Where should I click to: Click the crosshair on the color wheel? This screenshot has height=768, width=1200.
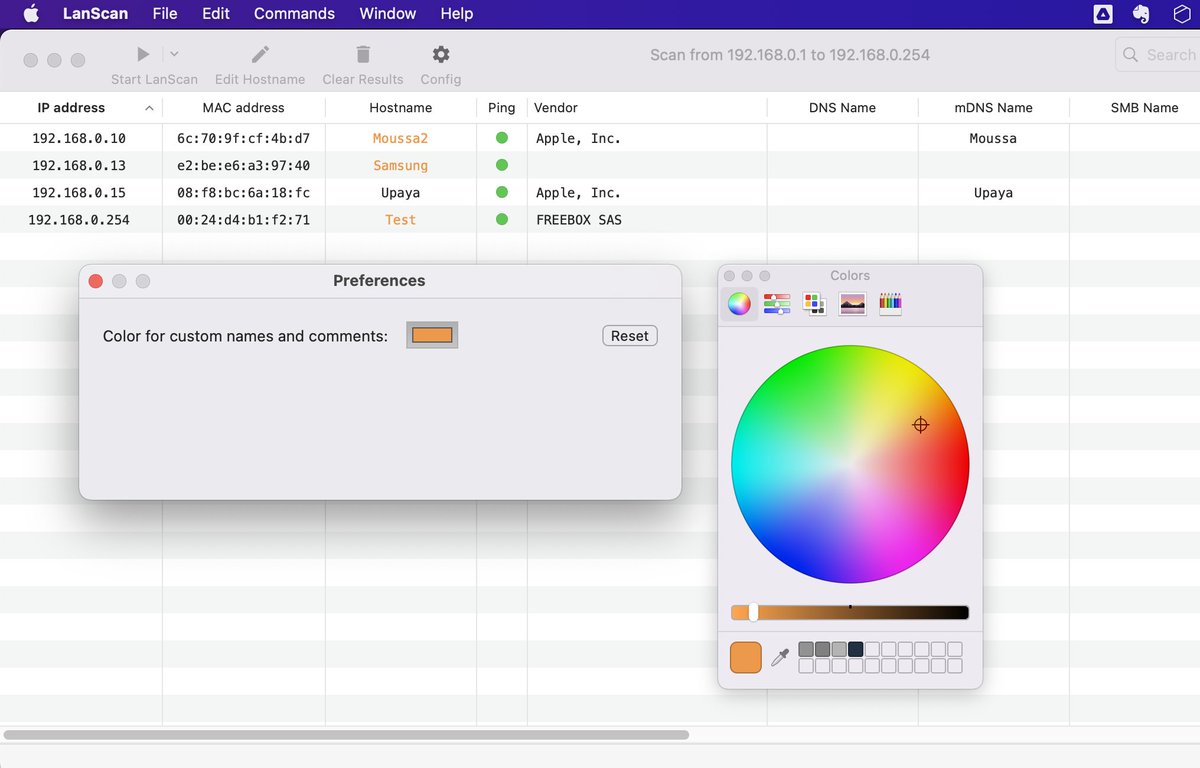point(921,425)
